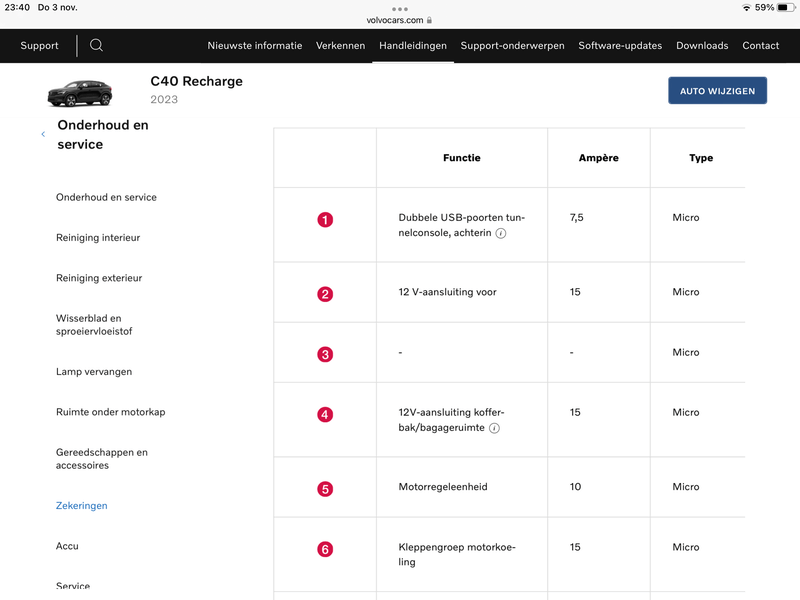Click red fuse number 6 badge
800x600 pixels.
click(325, 549)
